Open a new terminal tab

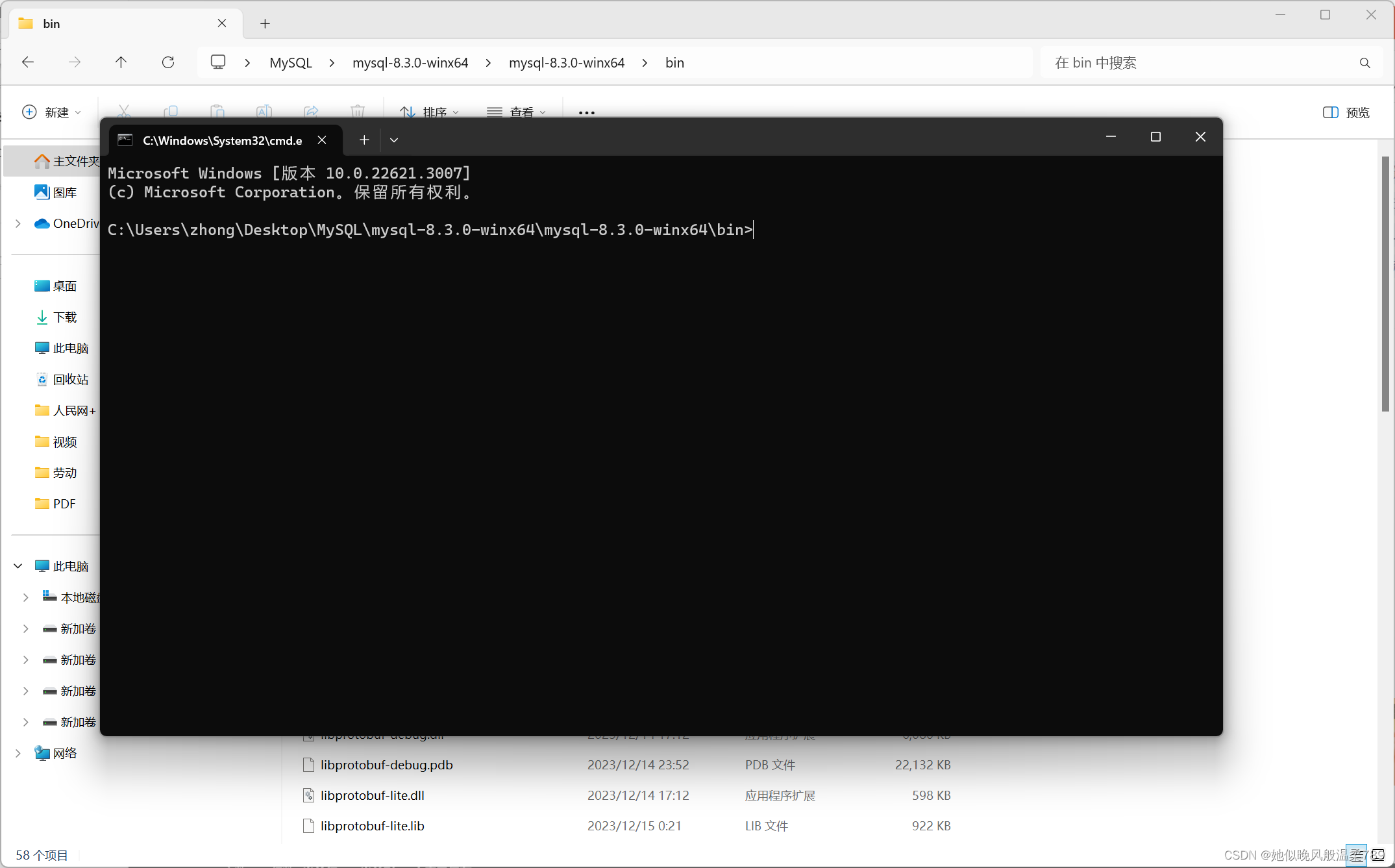[364, 140]
